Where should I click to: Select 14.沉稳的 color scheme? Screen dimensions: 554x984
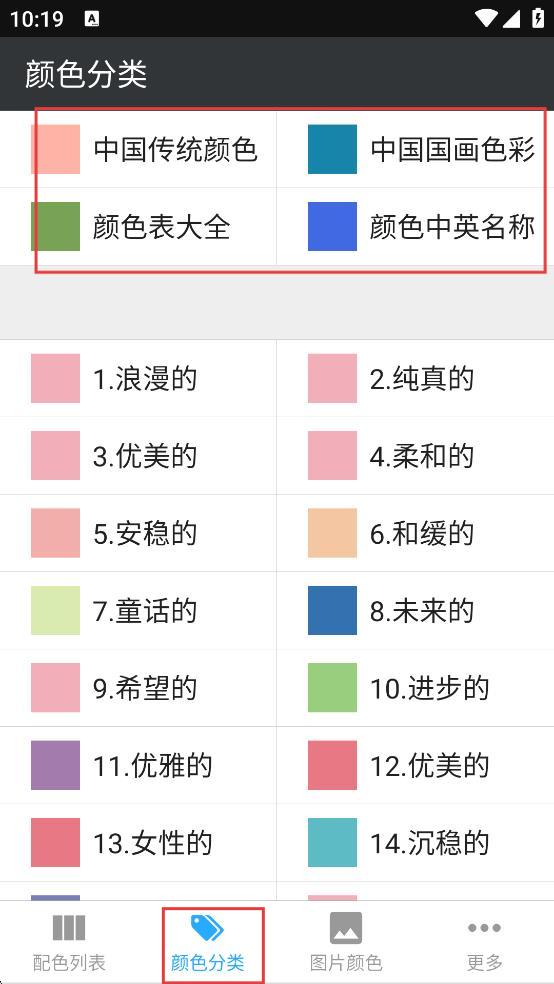[x=415, y=843]
